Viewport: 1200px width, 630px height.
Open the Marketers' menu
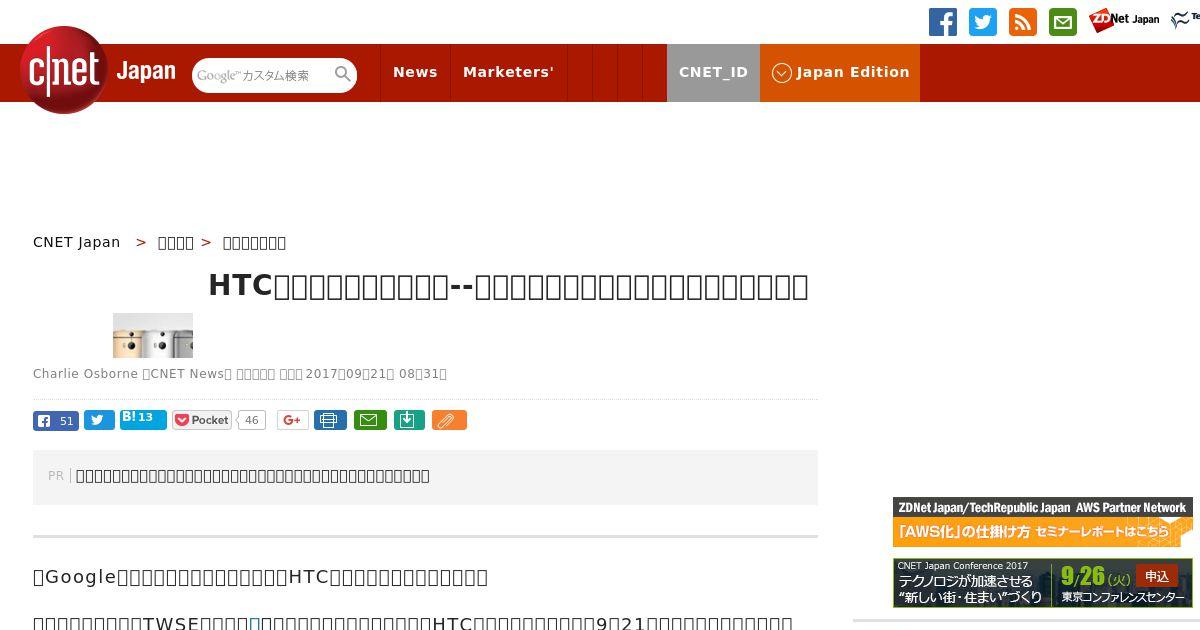pyautogui.click(x=508, y=73)
